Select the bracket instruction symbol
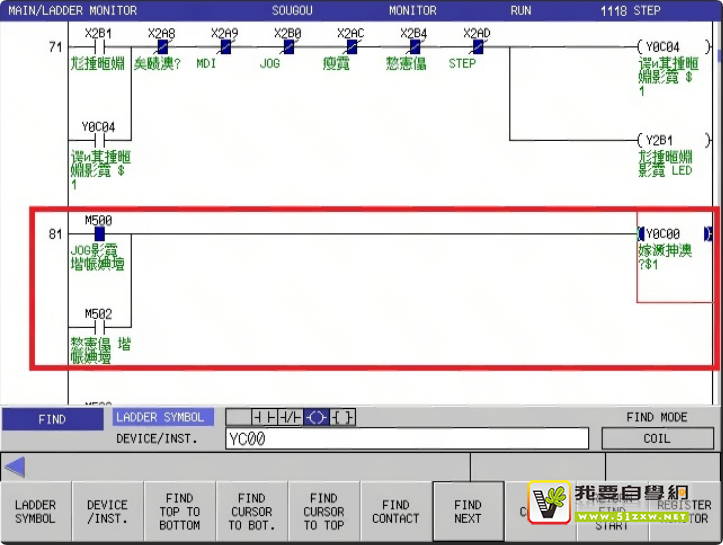The image size is (723, 545). click(x=342, y=417)
